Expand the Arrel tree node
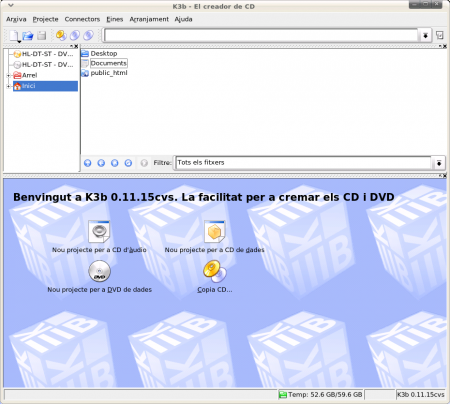450x404 pixels. (8, 76)
